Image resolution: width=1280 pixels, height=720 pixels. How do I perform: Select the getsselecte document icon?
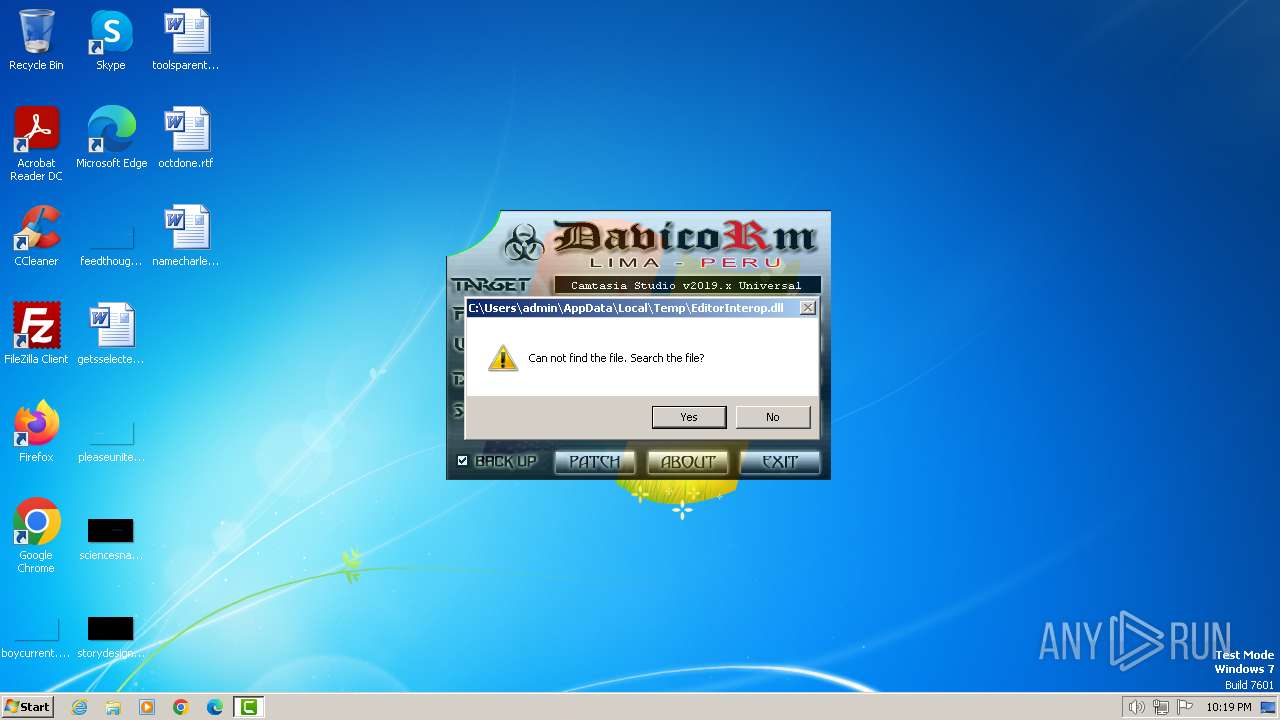[x=111, y=333]
